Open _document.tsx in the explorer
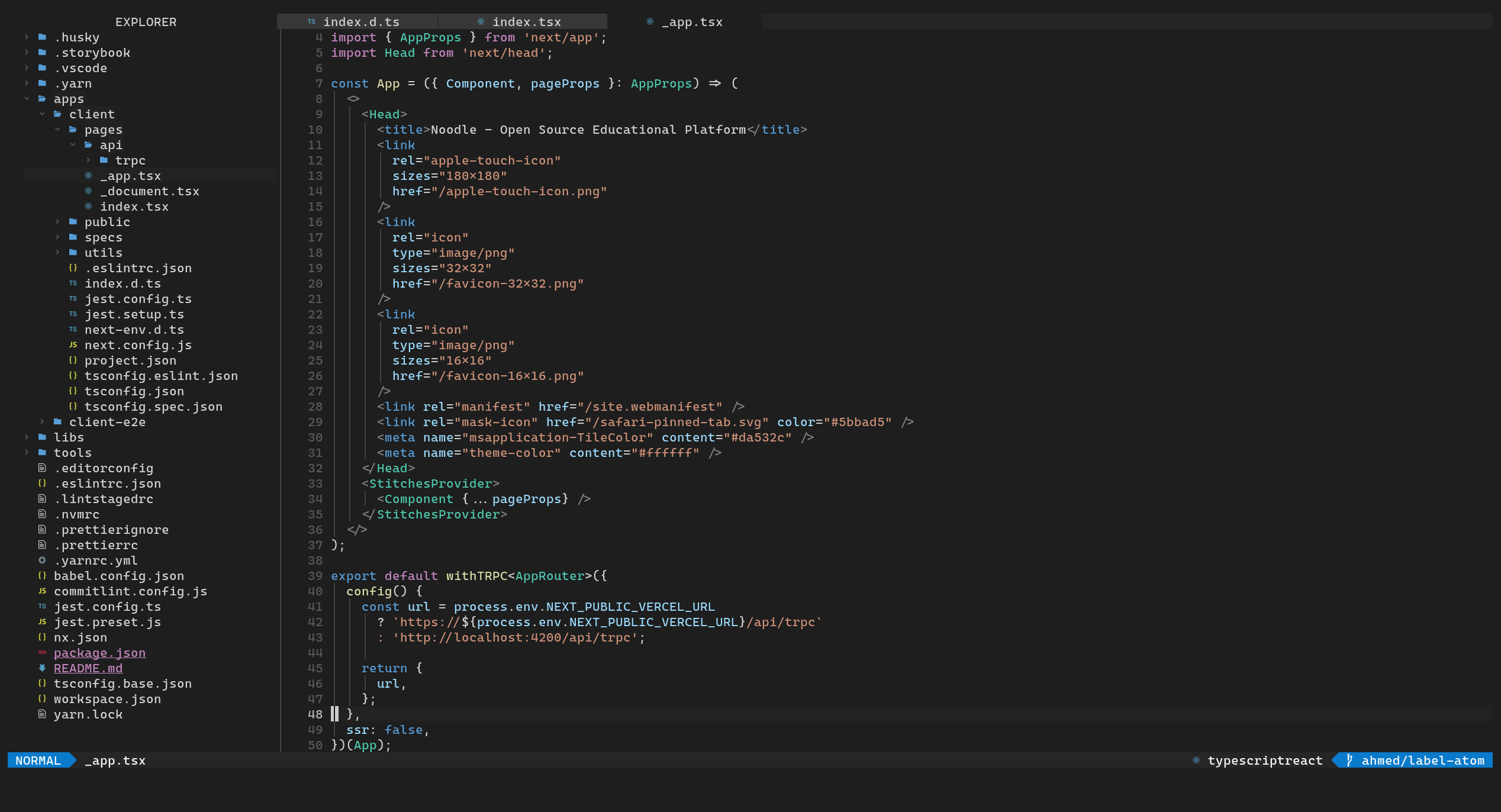Image resolution: width=1501 pixels, height=812 pixels. tap(150, 191)
